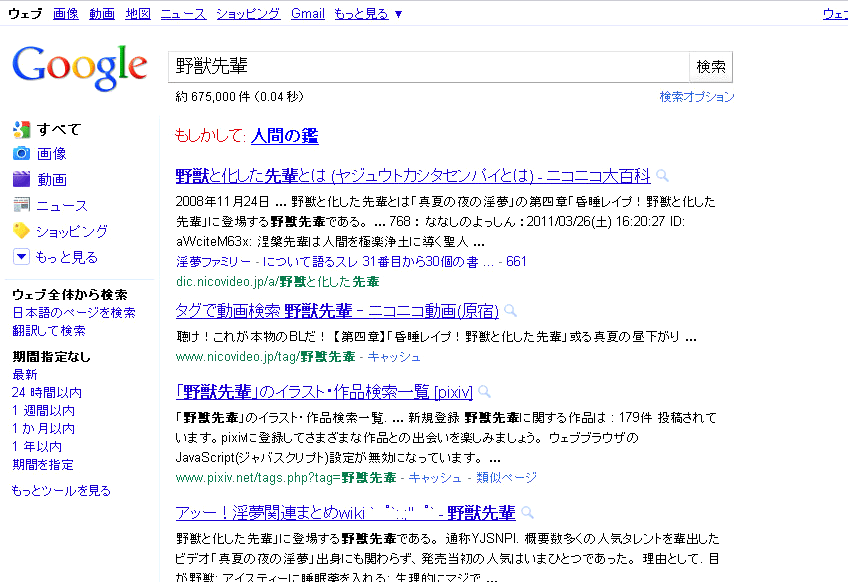Click the 期間指定なし heading
Viewport: 848px width, 582px height.
tap(51, 356)
